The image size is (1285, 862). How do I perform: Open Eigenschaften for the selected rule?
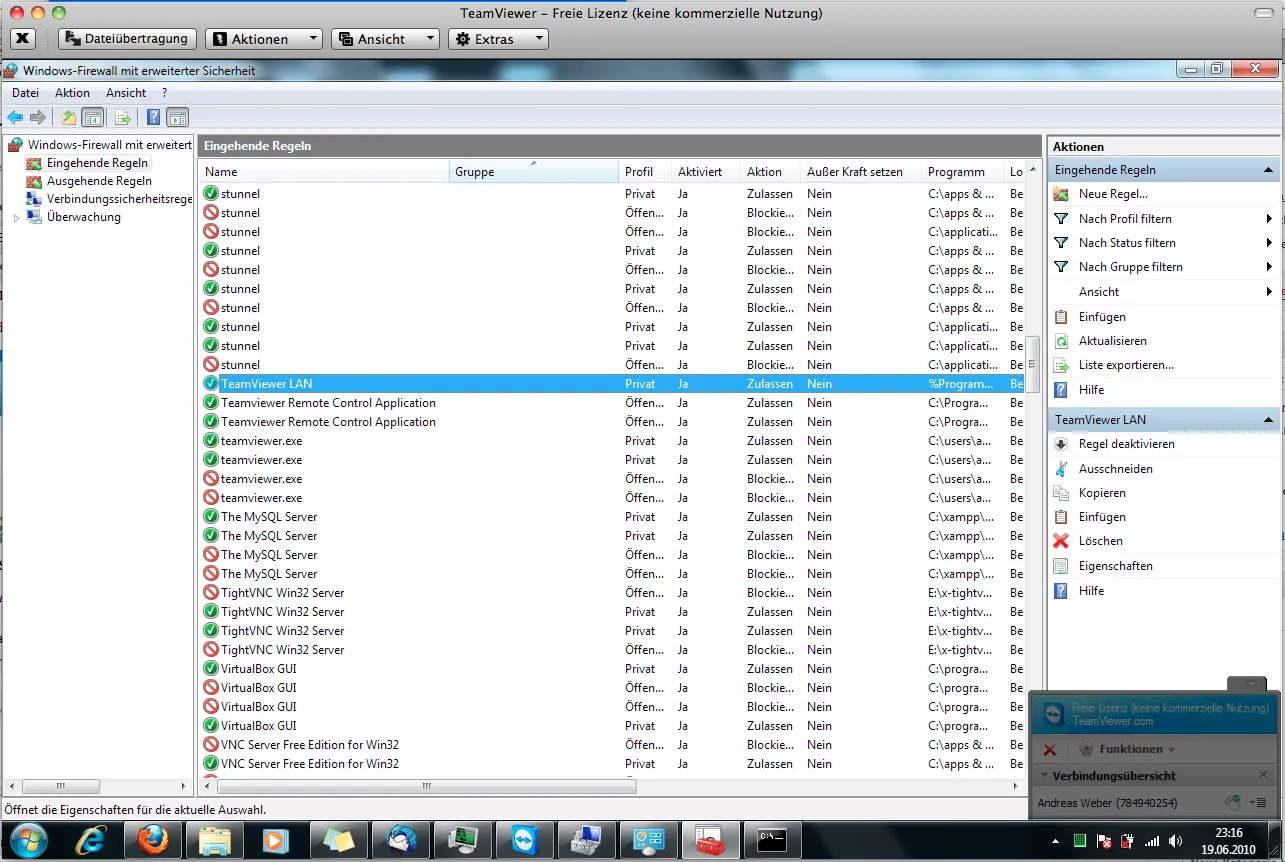(x=1116, y=565)
